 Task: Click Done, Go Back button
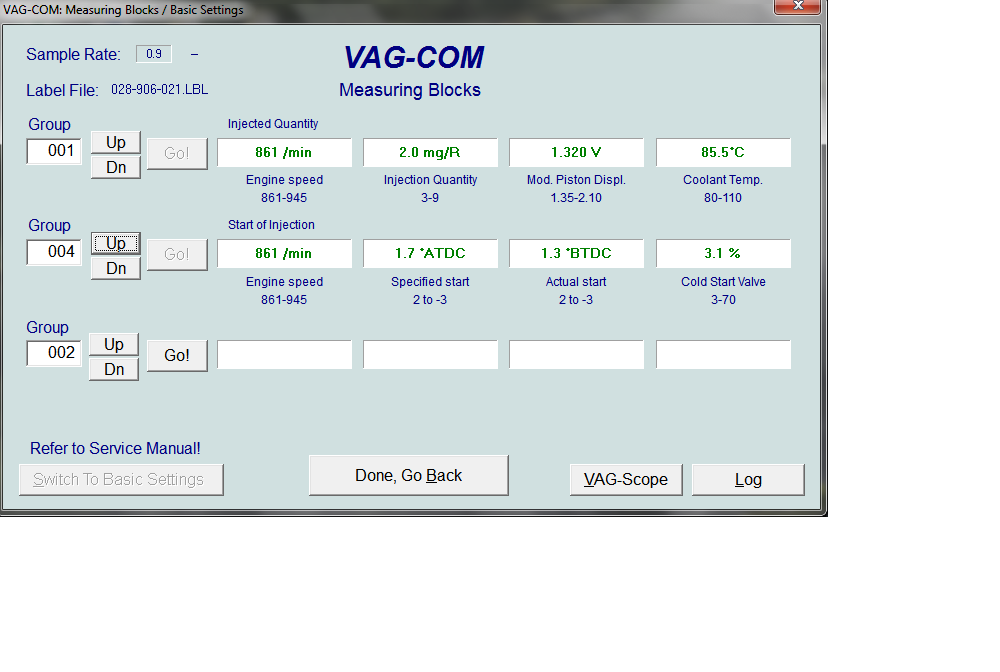[408, 475]
